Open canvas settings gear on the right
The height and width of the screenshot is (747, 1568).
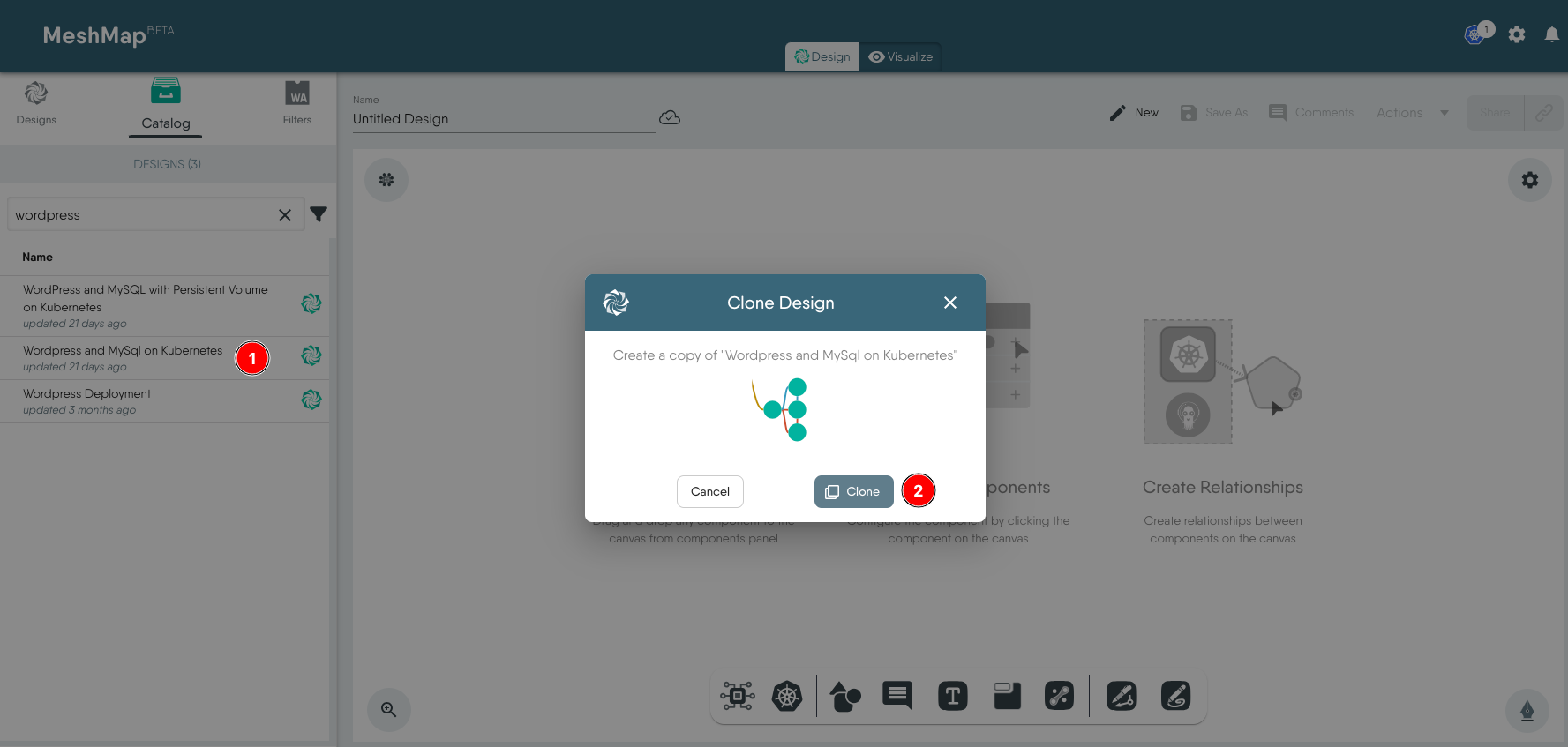[1529, 180]
